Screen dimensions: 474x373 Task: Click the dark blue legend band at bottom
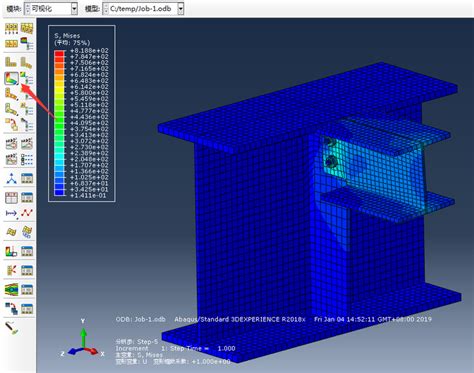click(60, 192)
